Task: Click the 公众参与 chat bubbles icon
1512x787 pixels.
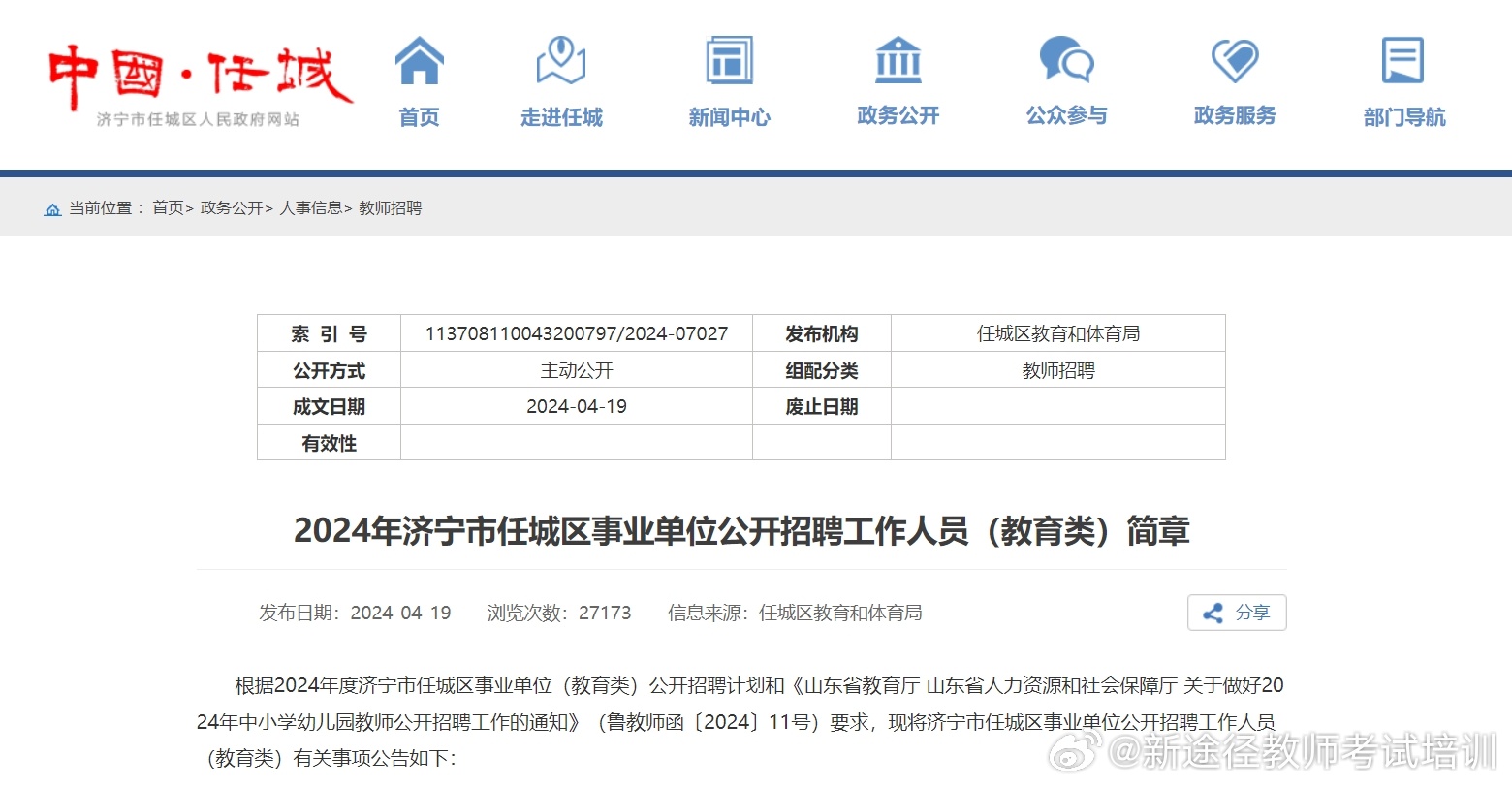Action: (x=1066, y=60)
